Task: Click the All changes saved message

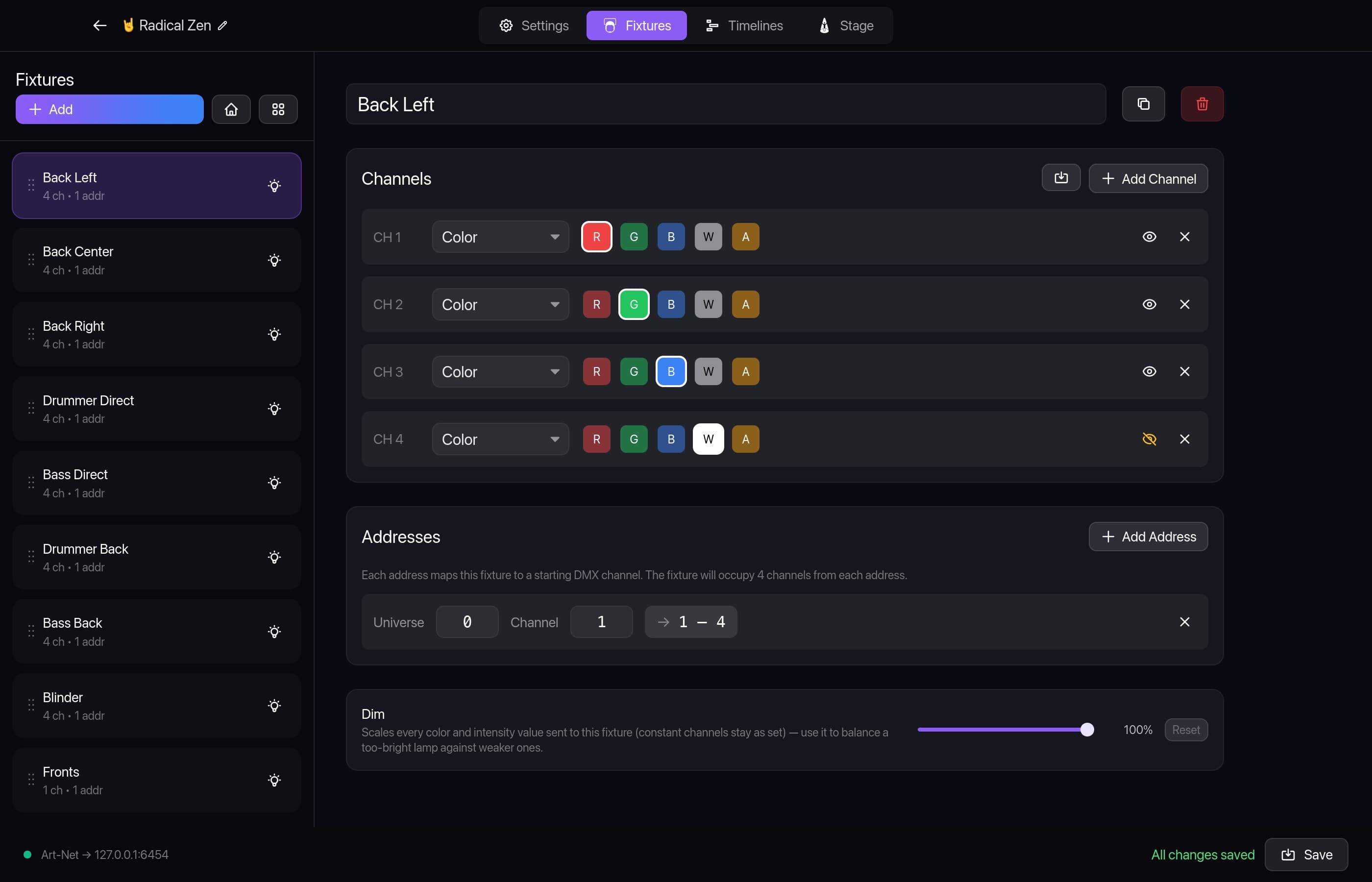Action: 1202,855
